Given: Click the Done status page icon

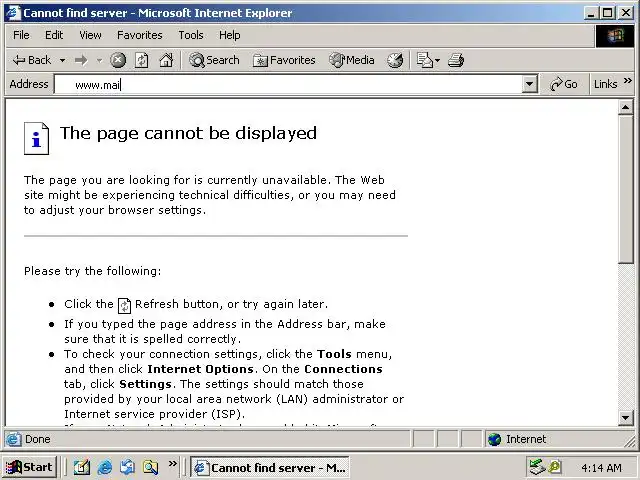Looking at the screenshot, I should click(13, 439).
